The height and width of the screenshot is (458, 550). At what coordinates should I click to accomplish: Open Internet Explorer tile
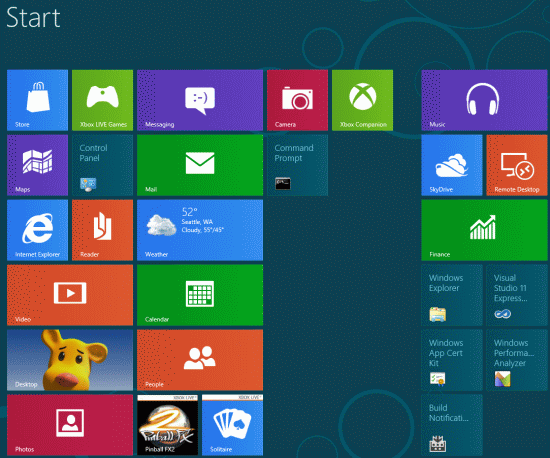click(38, 230)
